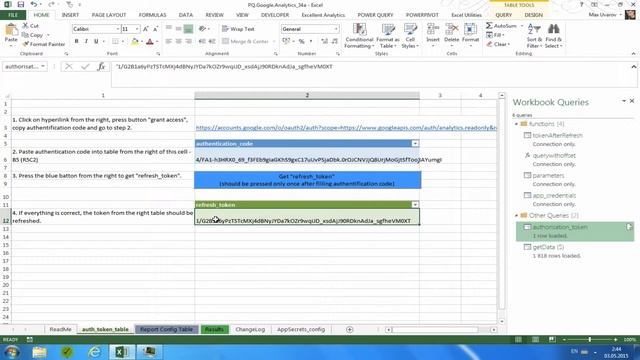This screenshot has width=640, height=360.
Task: Click the Fill Color bucket icon
Action: tap(134, 41)
